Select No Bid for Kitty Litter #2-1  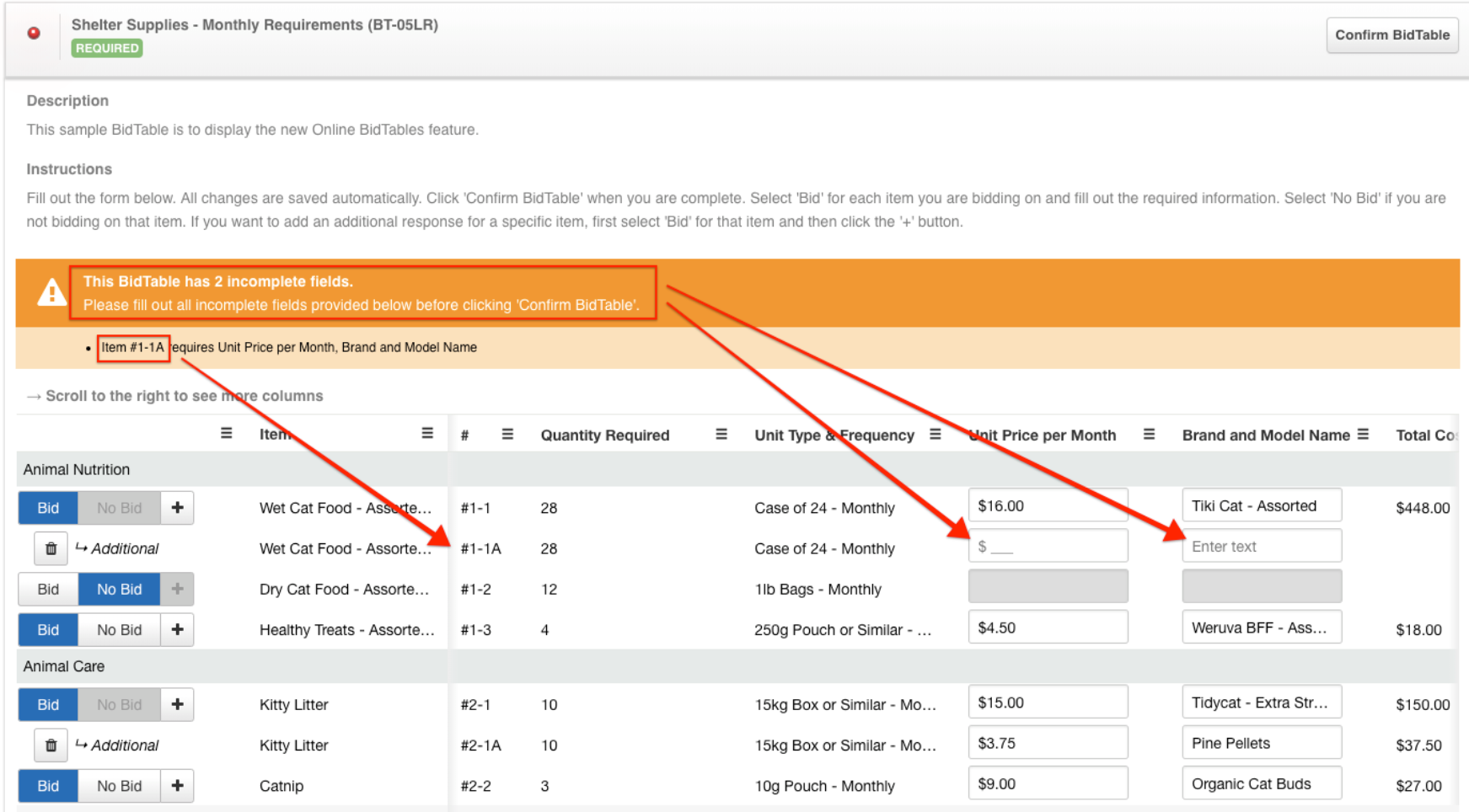(x=119, y=705)
